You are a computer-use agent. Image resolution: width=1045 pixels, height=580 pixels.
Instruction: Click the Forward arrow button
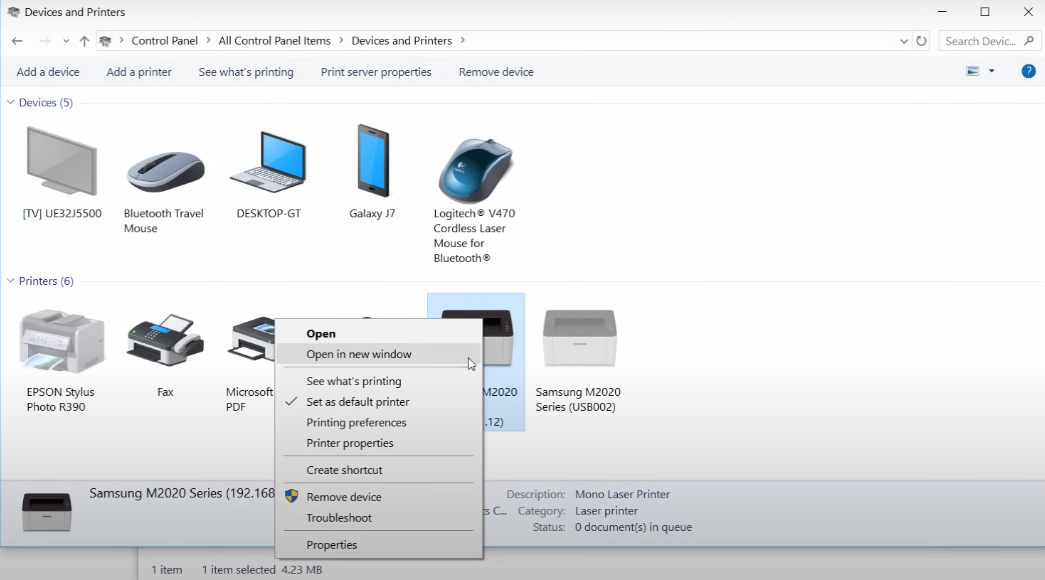[x=44, y=41]
